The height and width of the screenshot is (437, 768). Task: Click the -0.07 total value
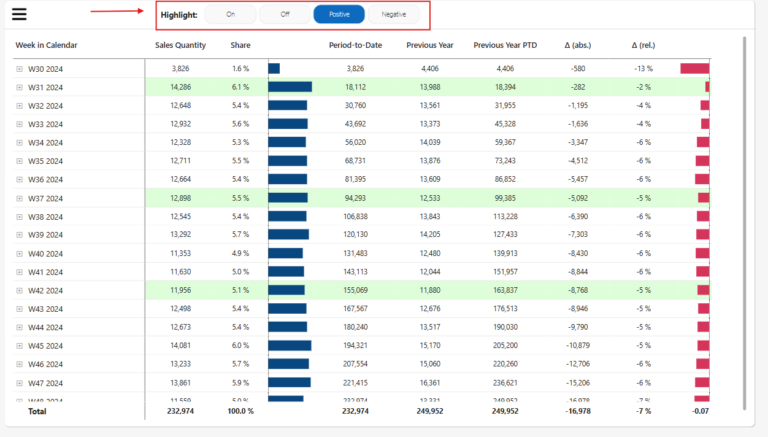pyautogui.click(x=700, y=411)
